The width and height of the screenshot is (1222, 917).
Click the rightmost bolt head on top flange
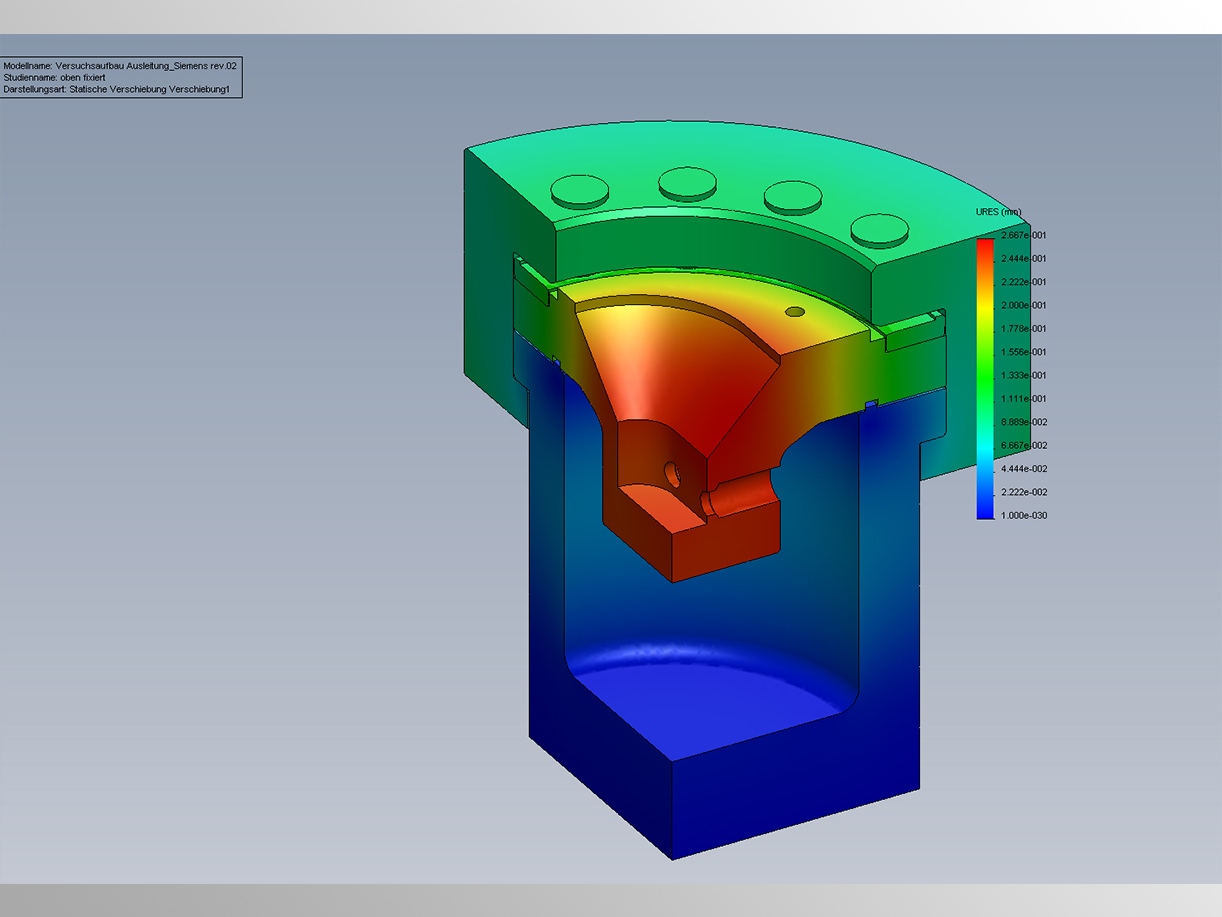click(x=880, y=229)
